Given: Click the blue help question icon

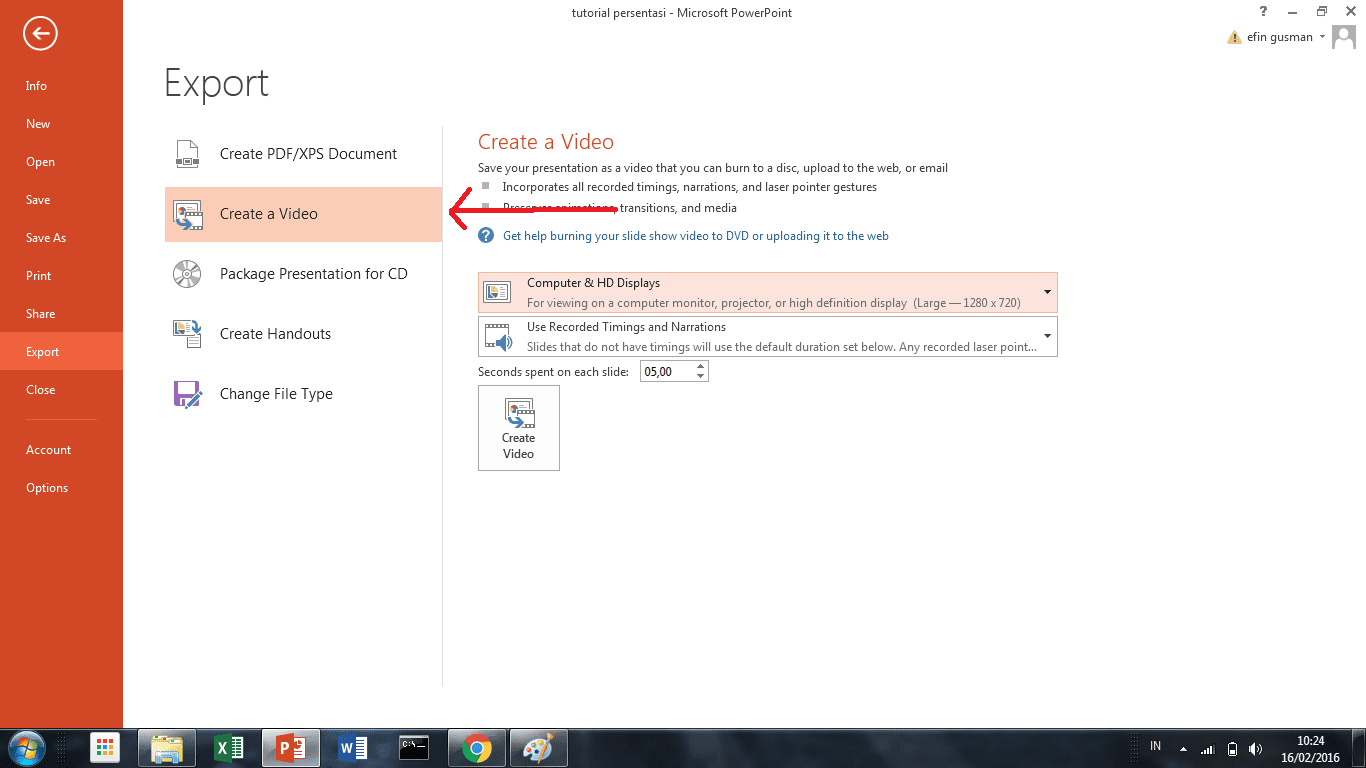Looking at the screenshot, I should coord(486,236).
